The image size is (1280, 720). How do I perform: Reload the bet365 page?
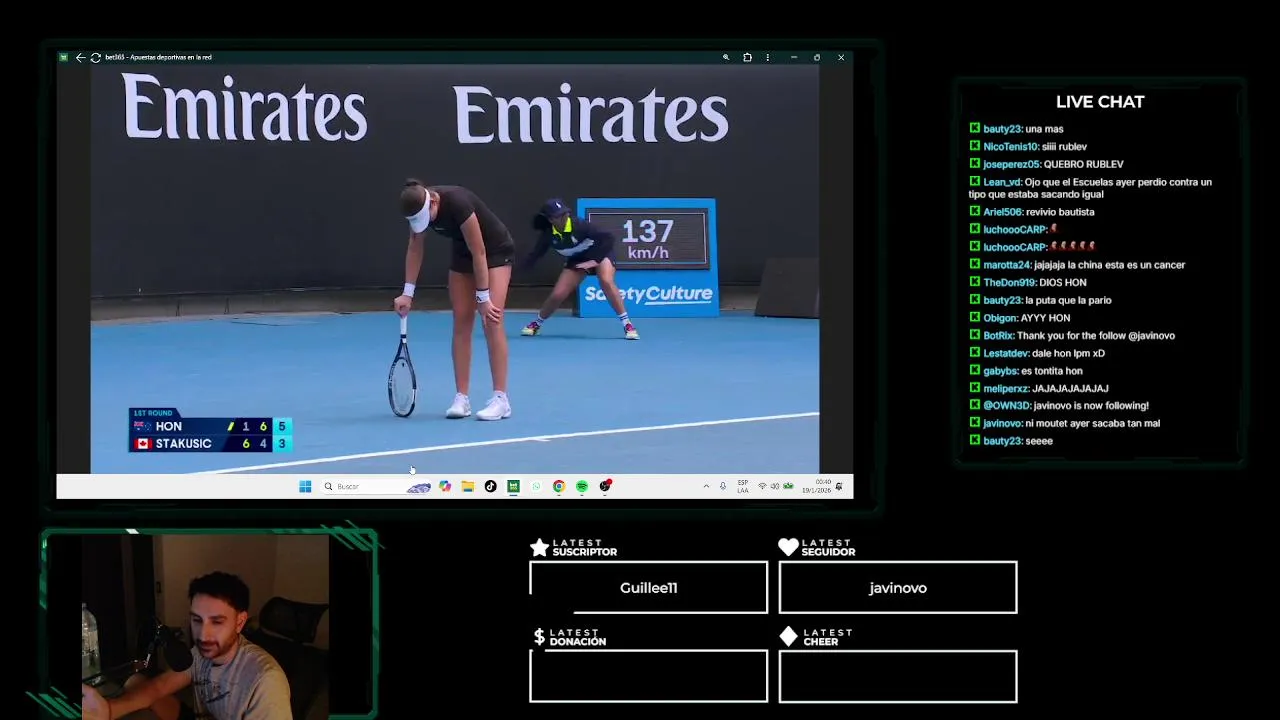[x=96, y=57]
